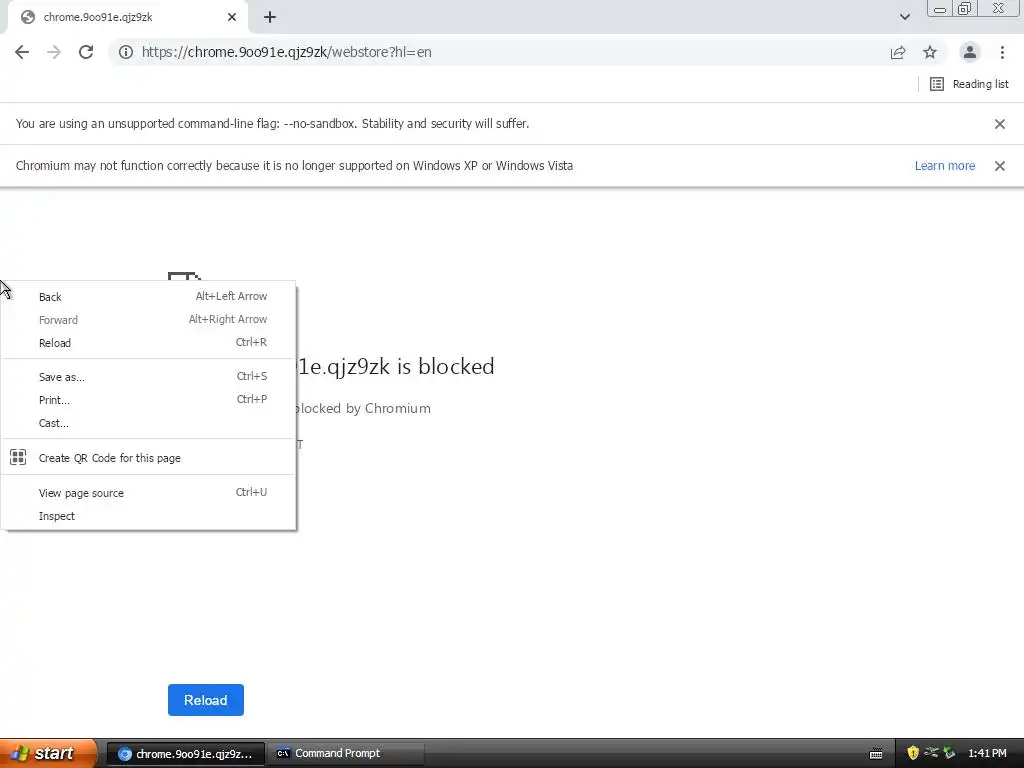Click the taskbar clock 1:41 PM
The image size is (1024, 768).
[x=987, y=754]
